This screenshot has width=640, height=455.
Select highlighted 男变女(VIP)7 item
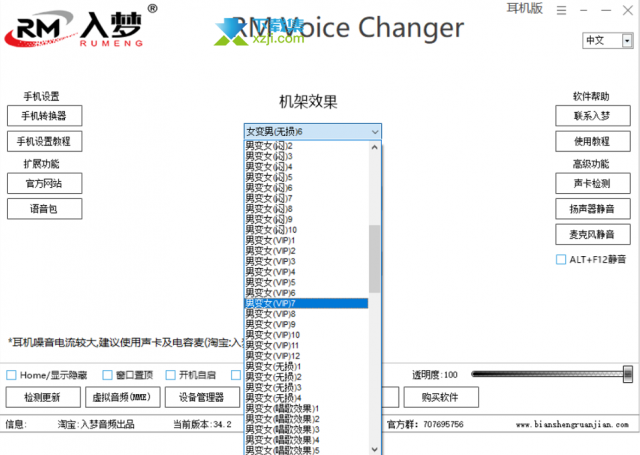click(x=306, y=303)
